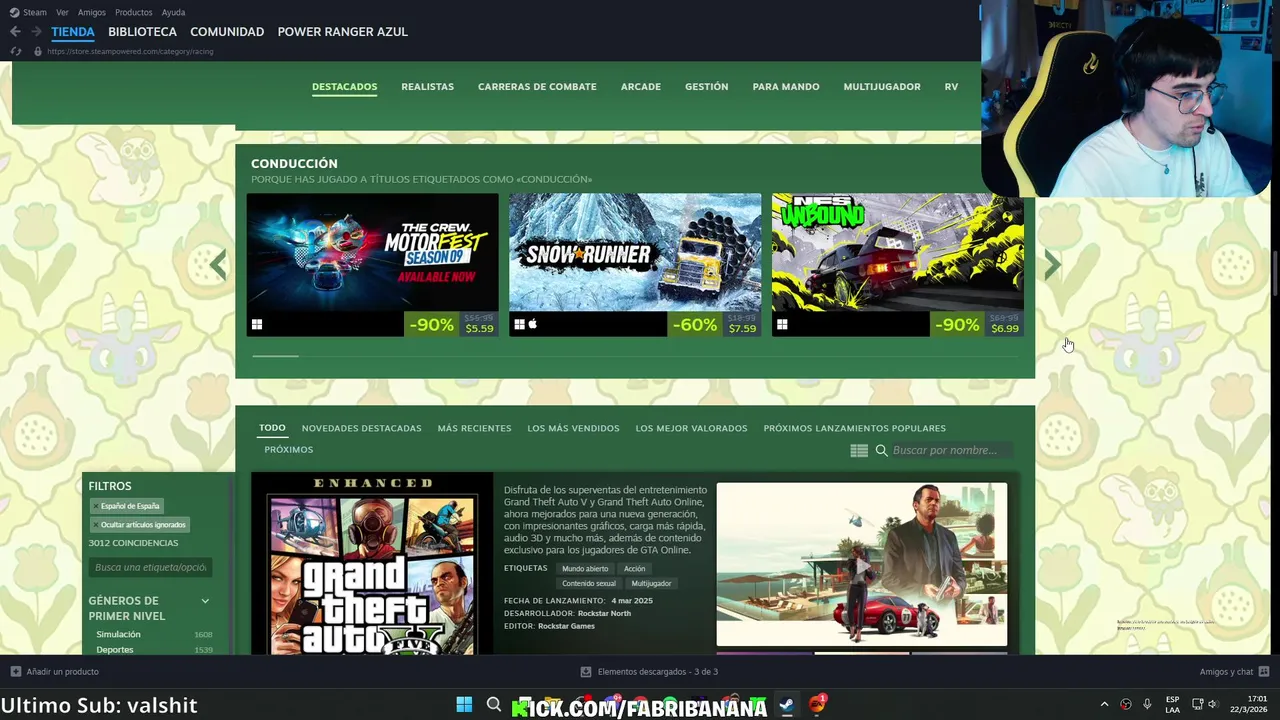Open the EA app on the taskbar
This screenshot has width=1280, height=720.
pos(817,705)
